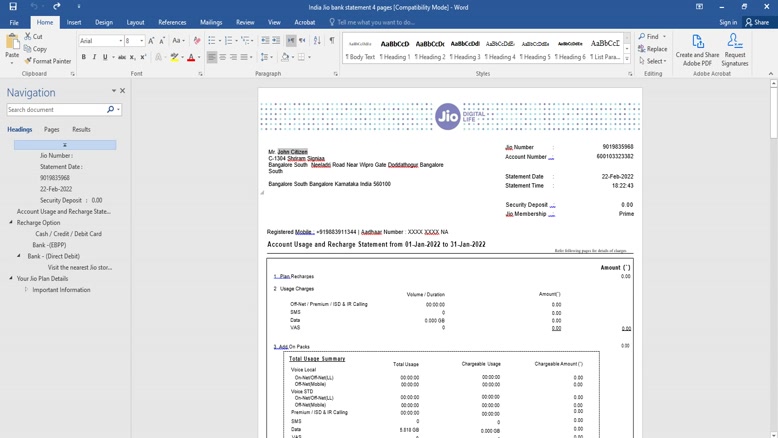Open the References ribbon tab
Screen dimensions: 778x438
tap(172, 22)
